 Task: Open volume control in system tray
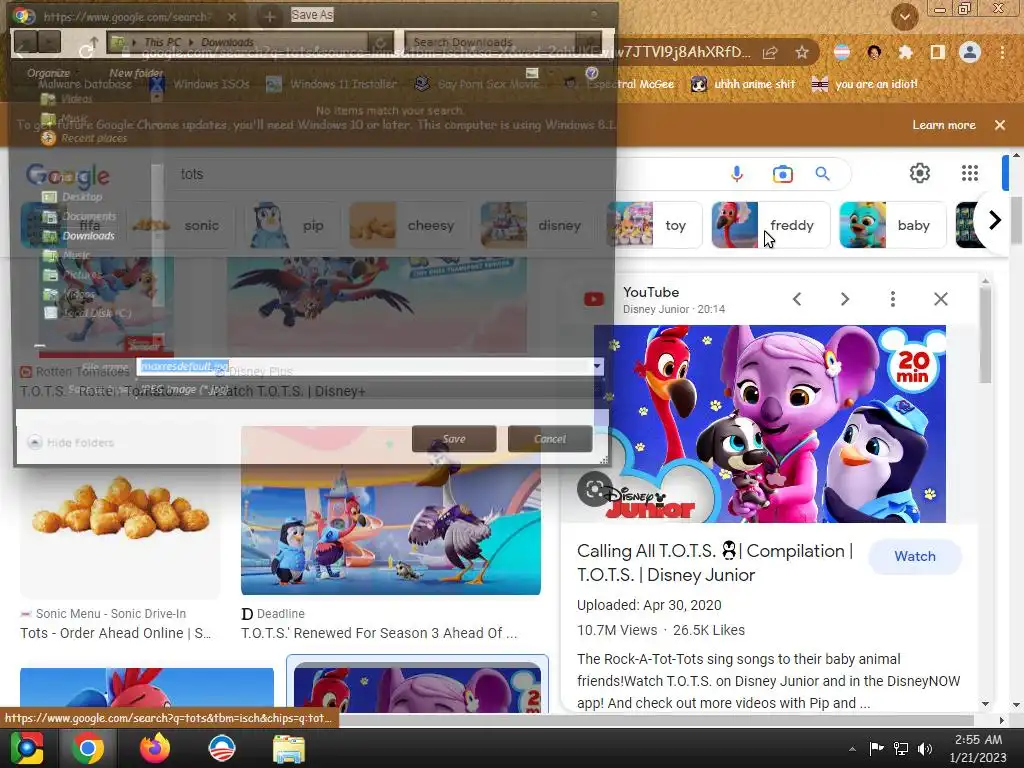tap(925, 749)
